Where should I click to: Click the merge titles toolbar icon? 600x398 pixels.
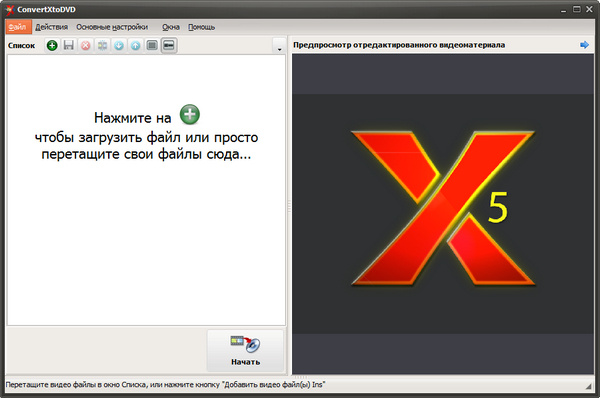pyautogui.click(x=102, y=46)
